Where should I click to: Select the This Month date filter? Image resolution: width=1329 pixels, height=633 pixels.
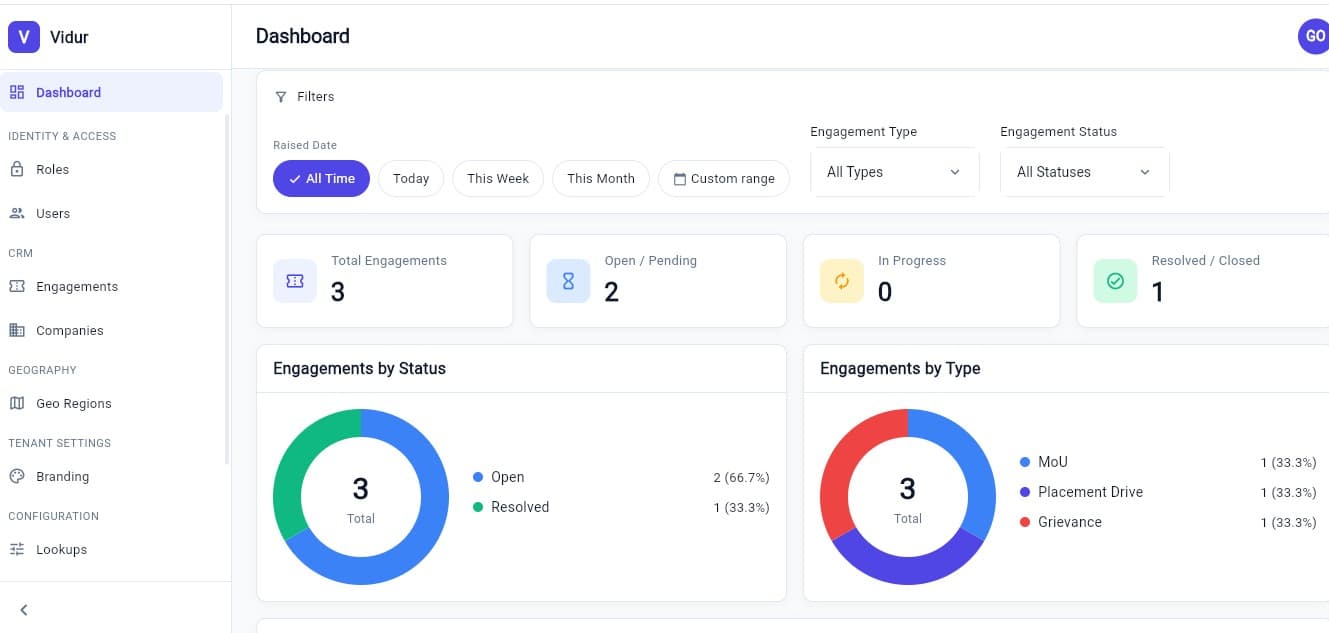click(601, 178)
